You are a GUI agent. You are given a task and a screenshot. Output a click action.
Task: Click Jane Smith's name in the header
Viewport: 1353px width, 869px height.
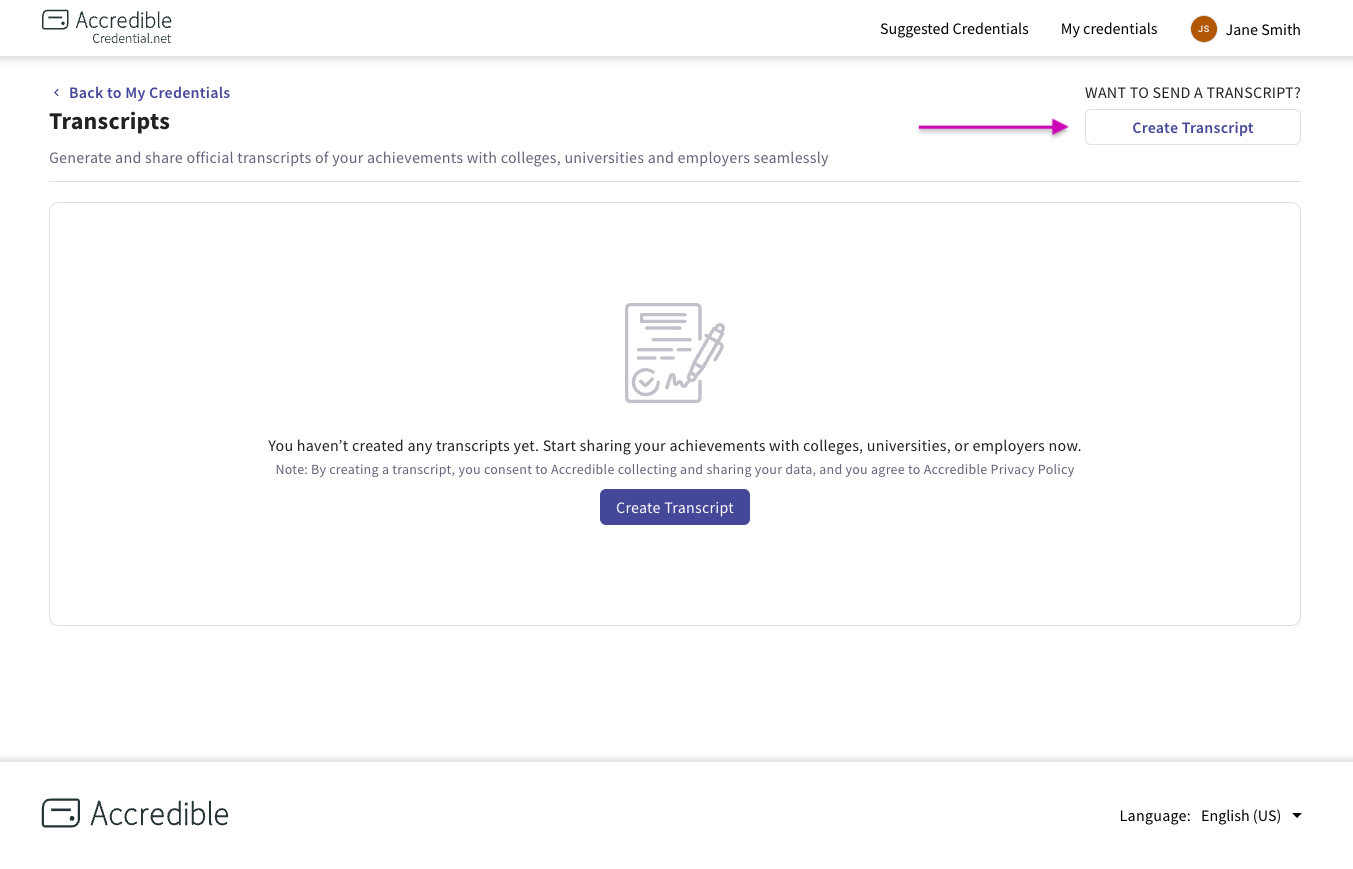click(x=1262, y=29)
